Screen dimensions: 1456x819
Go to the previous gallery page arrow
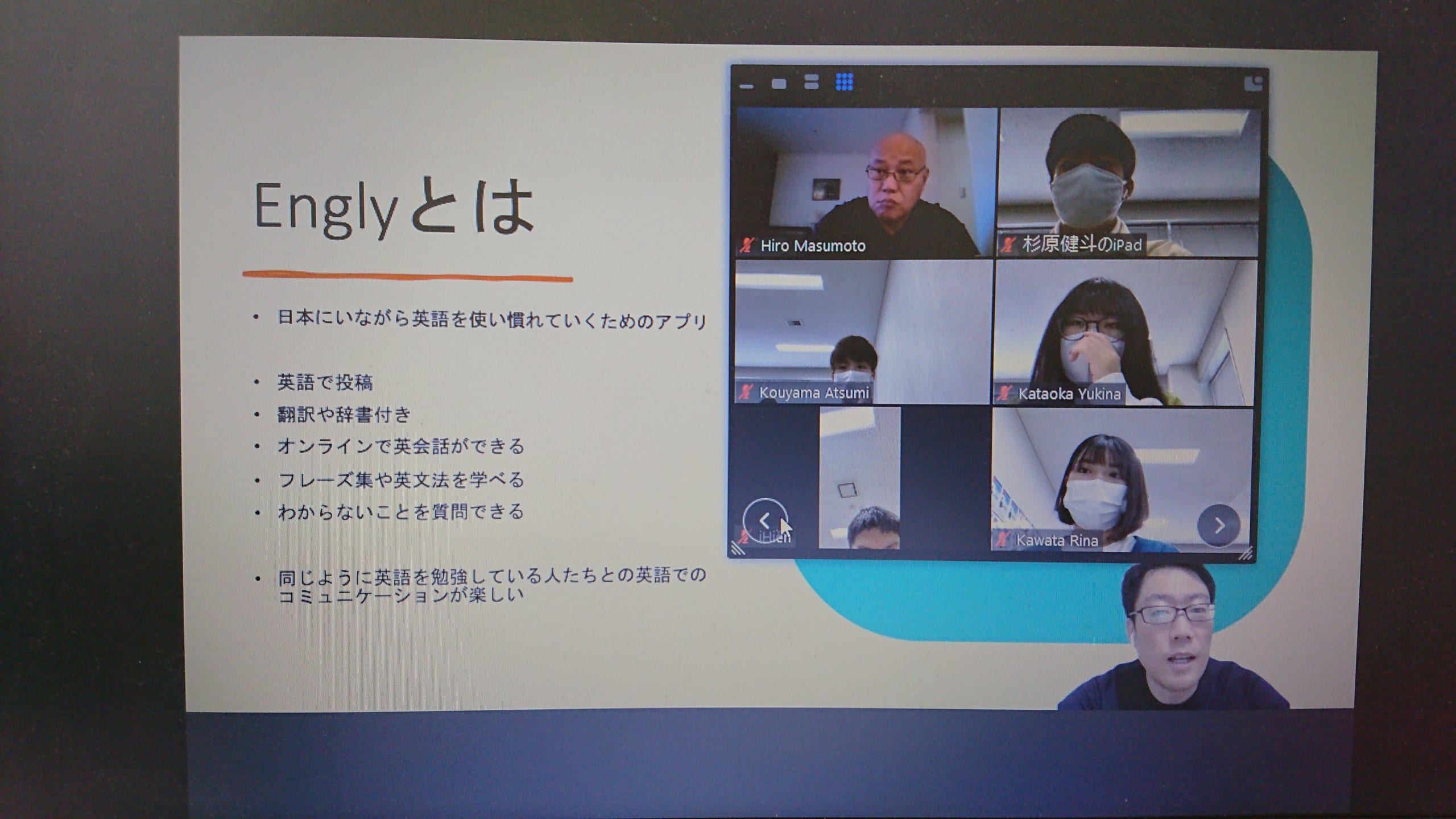tap(765, 520)
